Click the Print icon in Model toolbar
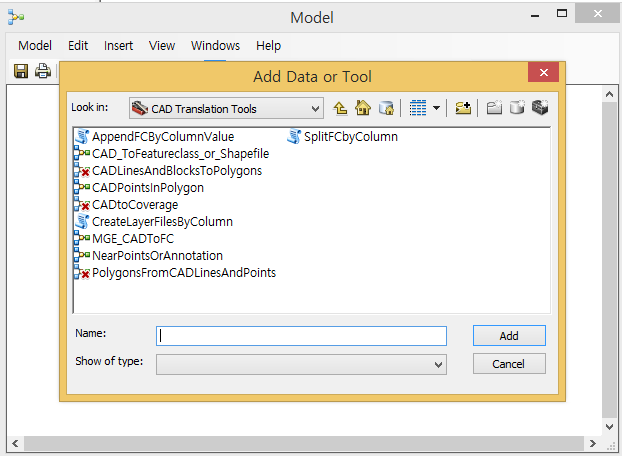The height and width of the screenshot is (456, 622). tap(43, 71)
